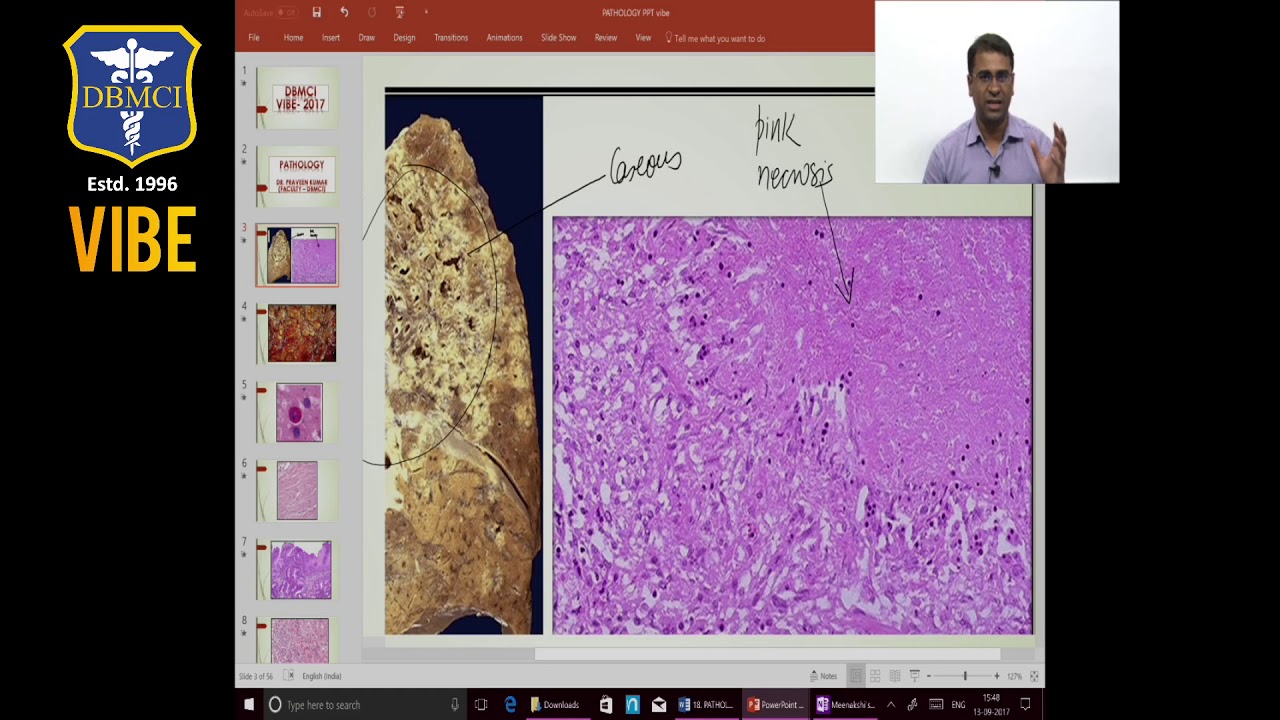Switch to Reading View icon

click(x=895, y=676)
